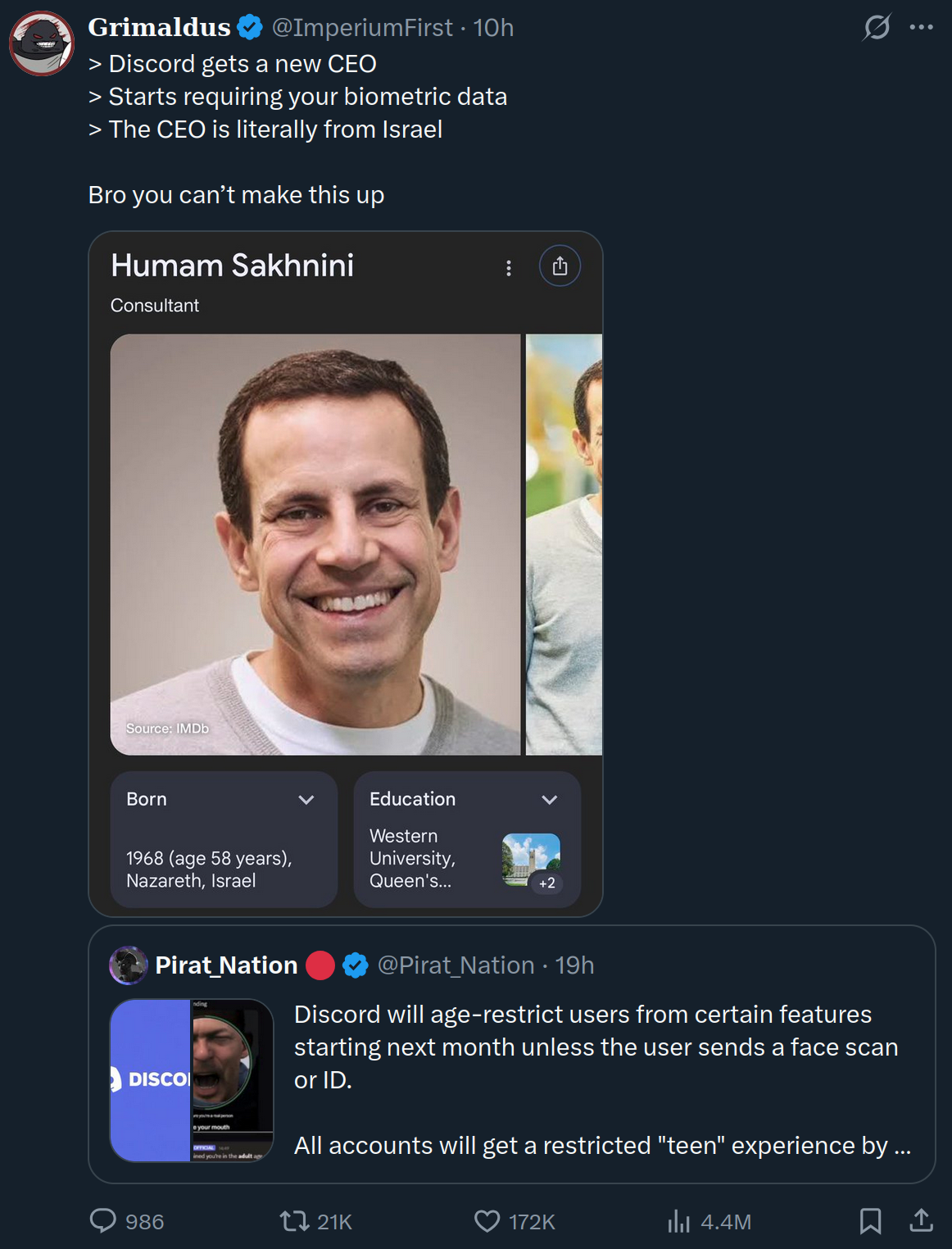Click the share upload icon below tweet

tap(921, 1221)
